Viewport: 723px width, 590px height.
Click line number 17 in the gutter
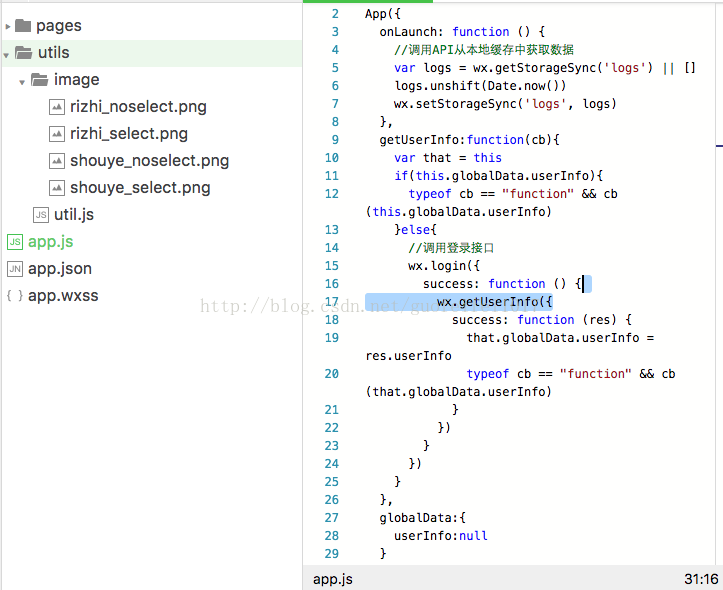click(332, 302)
